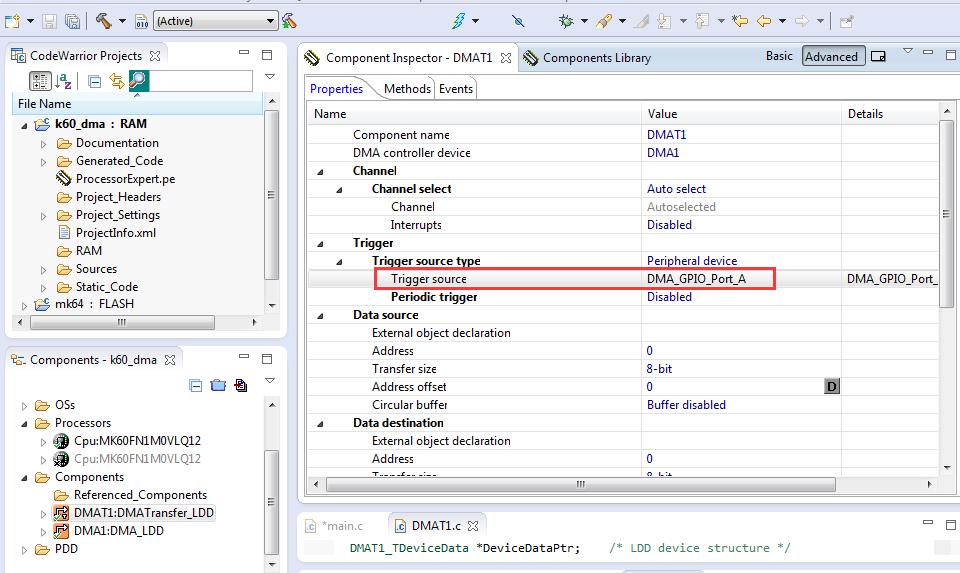960x573 pixels.
Task: Click the Build hammer icon
Action: pyautogui.click(x=103, y=21)
